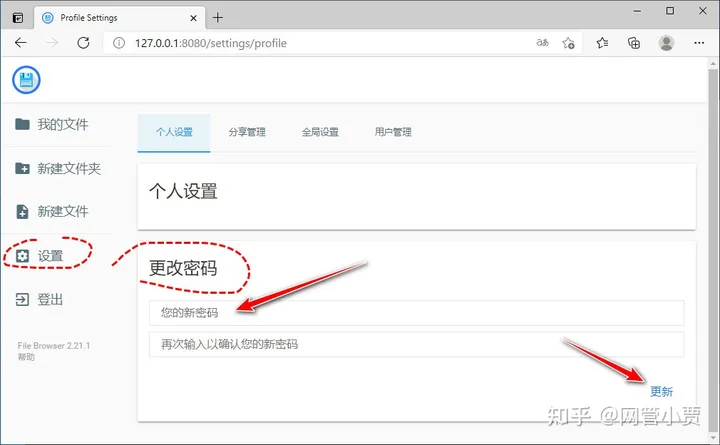Click the 更改密码 heading text
720x445 pixels.
183,268
